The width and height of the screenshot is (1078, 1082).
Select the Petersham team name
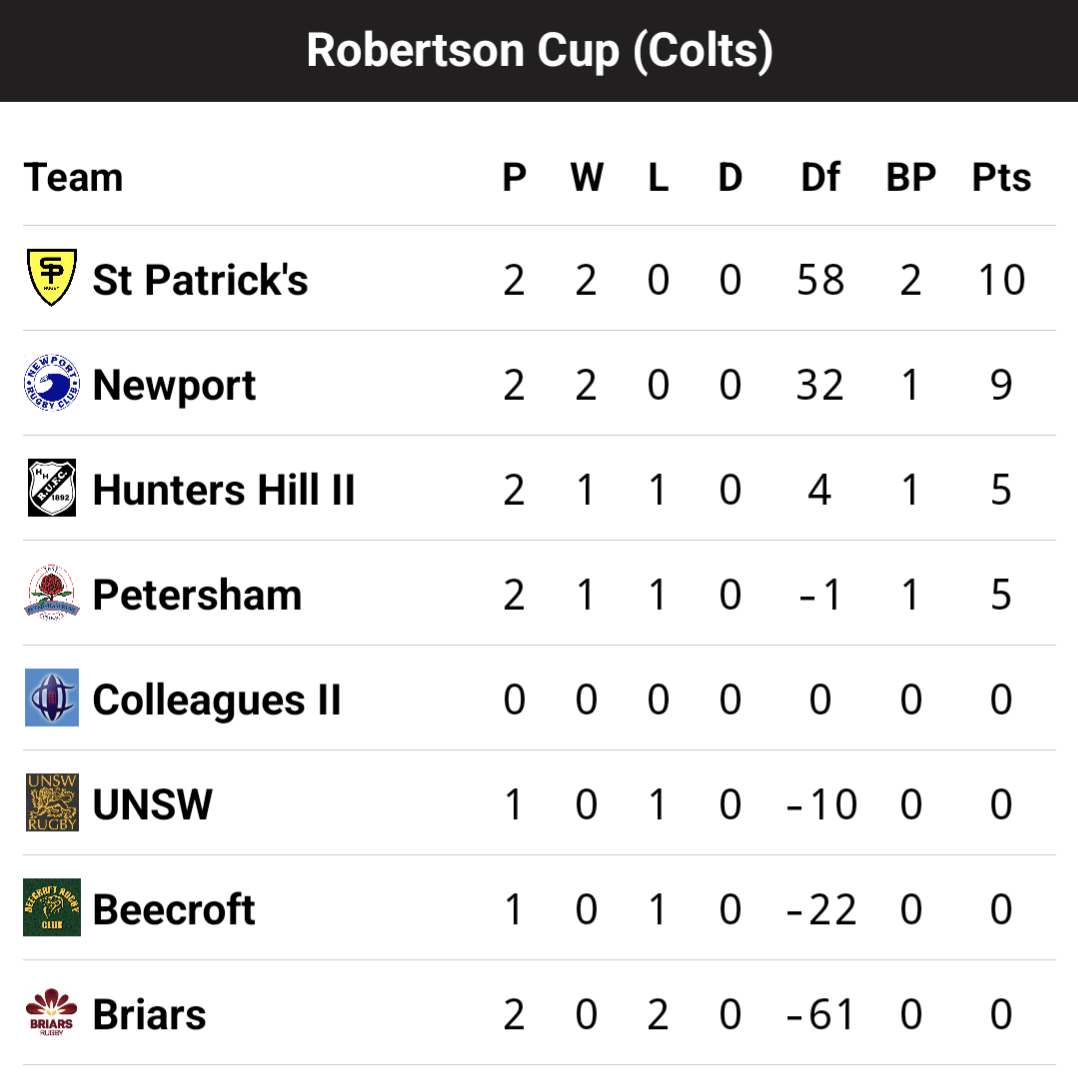197,595
